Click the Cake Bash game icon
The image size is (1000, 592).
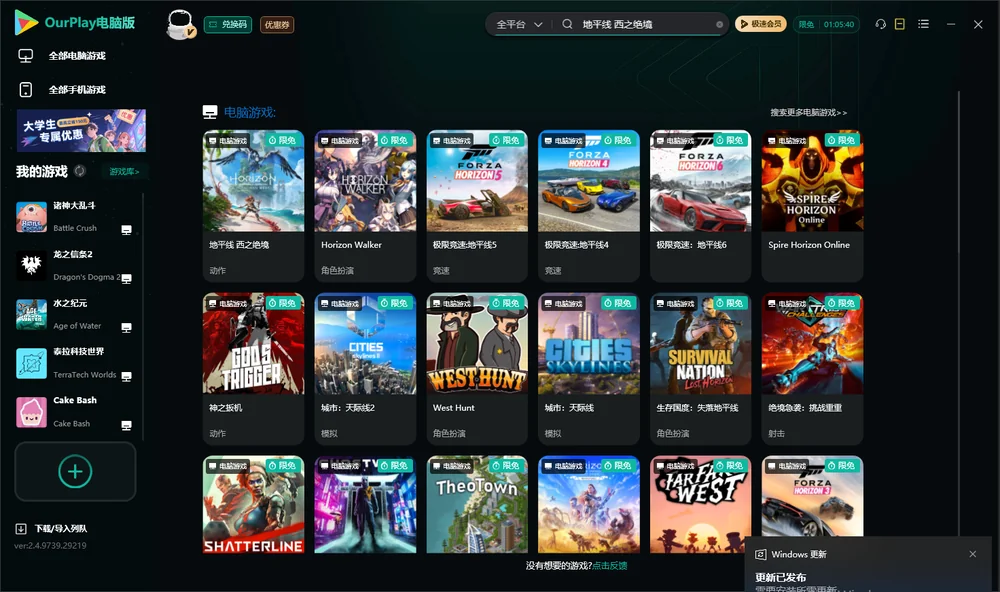tap(31, 412)
